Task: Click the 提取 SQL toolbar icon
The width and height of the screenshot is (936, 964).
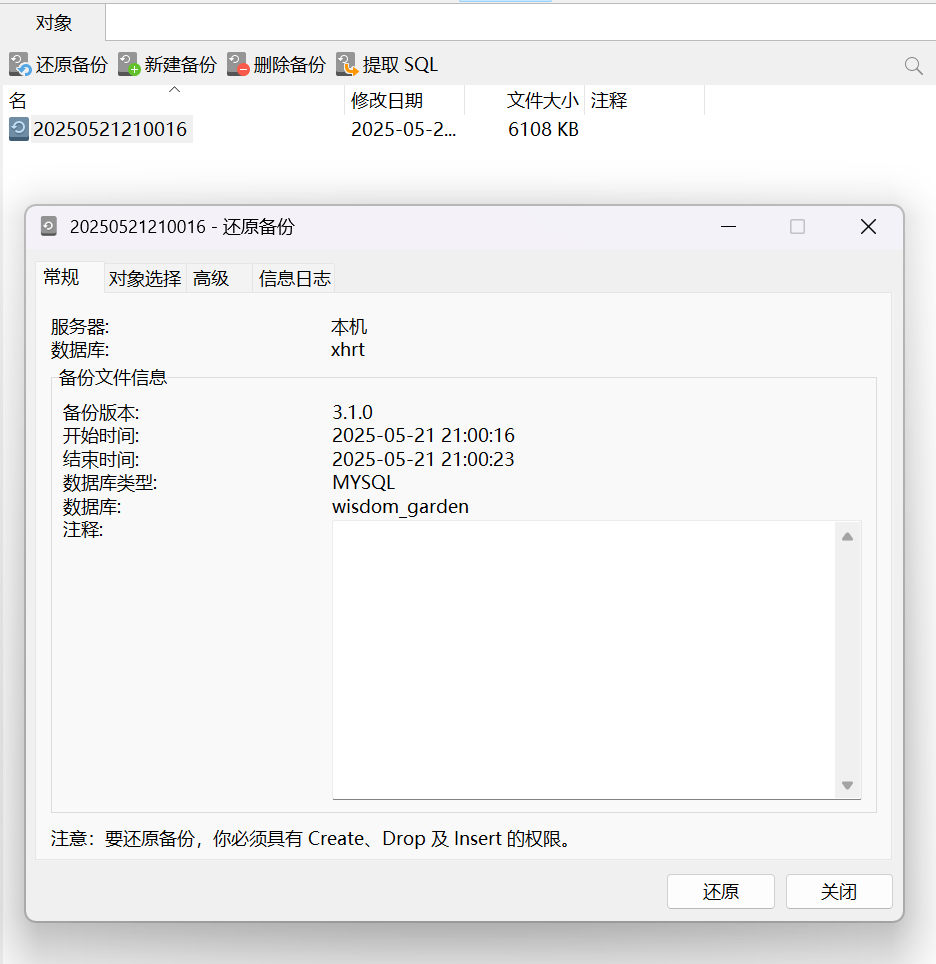Action: (x=347, y=65)
